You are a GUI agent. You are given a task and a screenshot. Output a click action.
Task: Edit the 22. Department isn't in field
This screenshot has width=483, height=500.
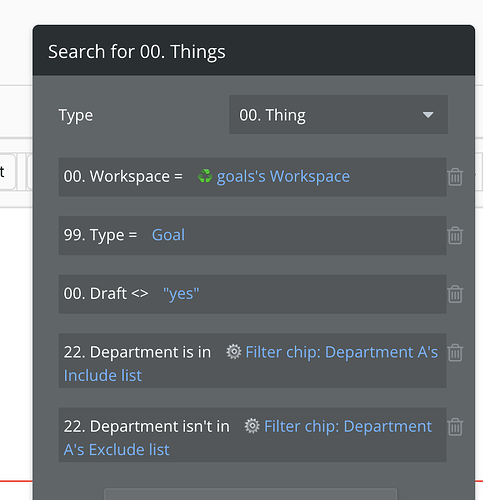[147, 426]
